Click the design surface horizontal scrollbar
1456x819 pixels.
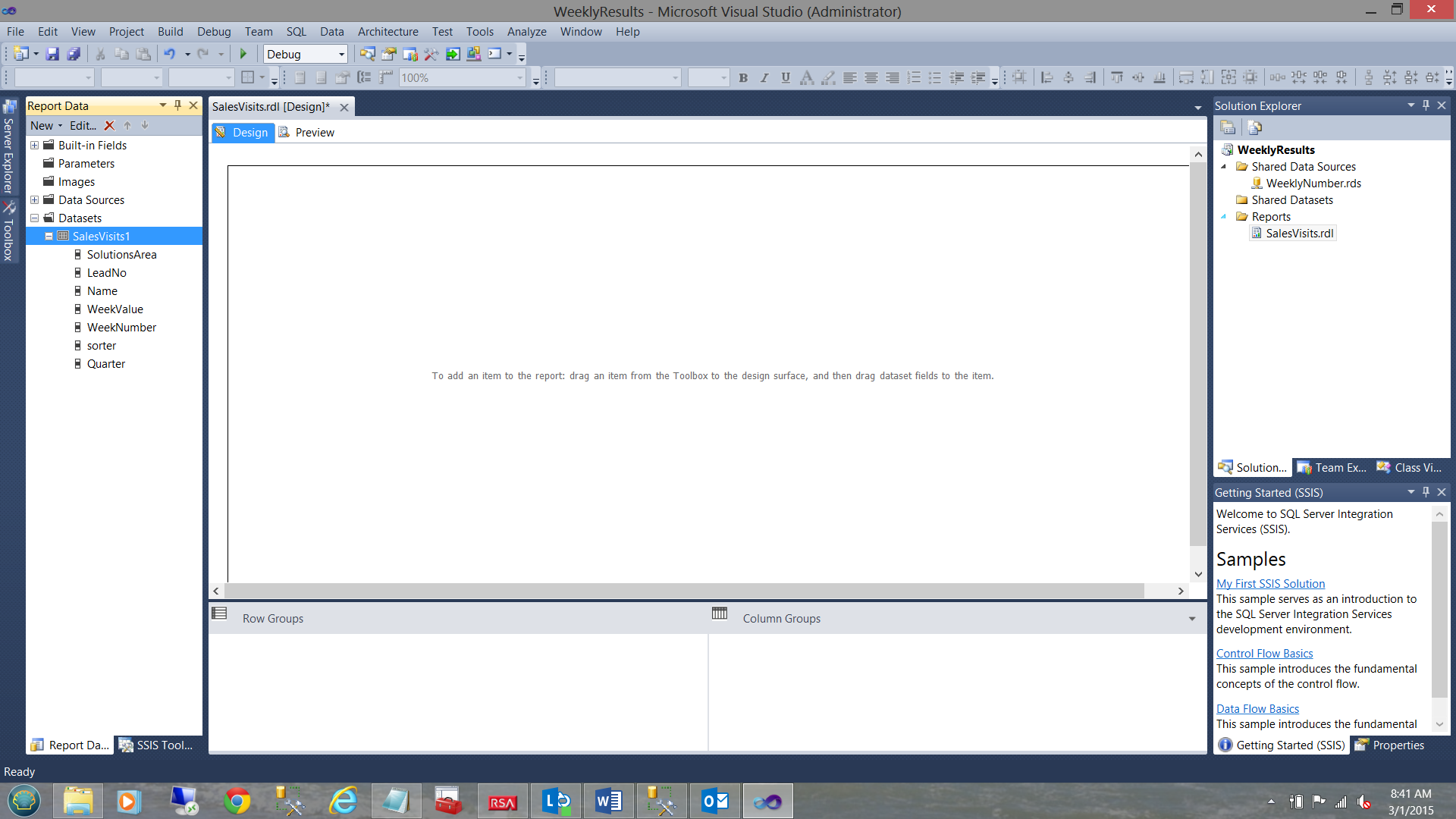(x=682, y=591)
